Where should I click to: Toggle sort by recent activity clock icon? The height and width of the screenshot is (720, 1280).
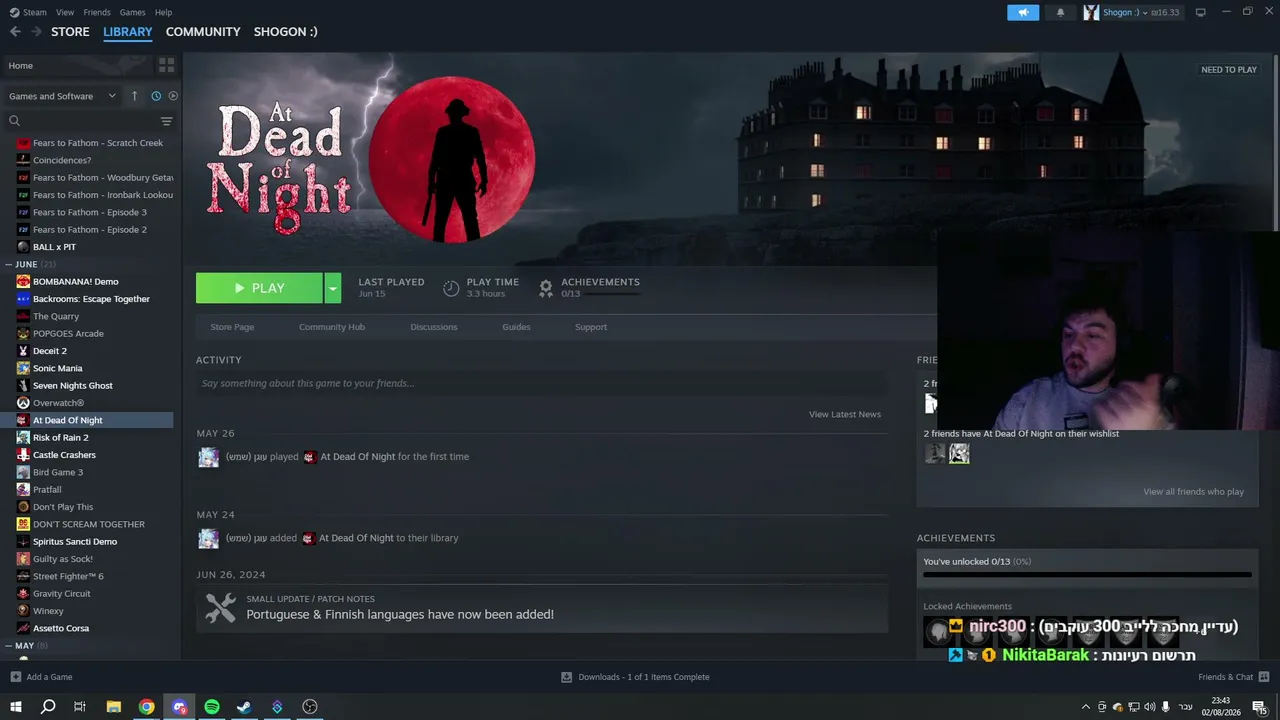click(156, 96)
